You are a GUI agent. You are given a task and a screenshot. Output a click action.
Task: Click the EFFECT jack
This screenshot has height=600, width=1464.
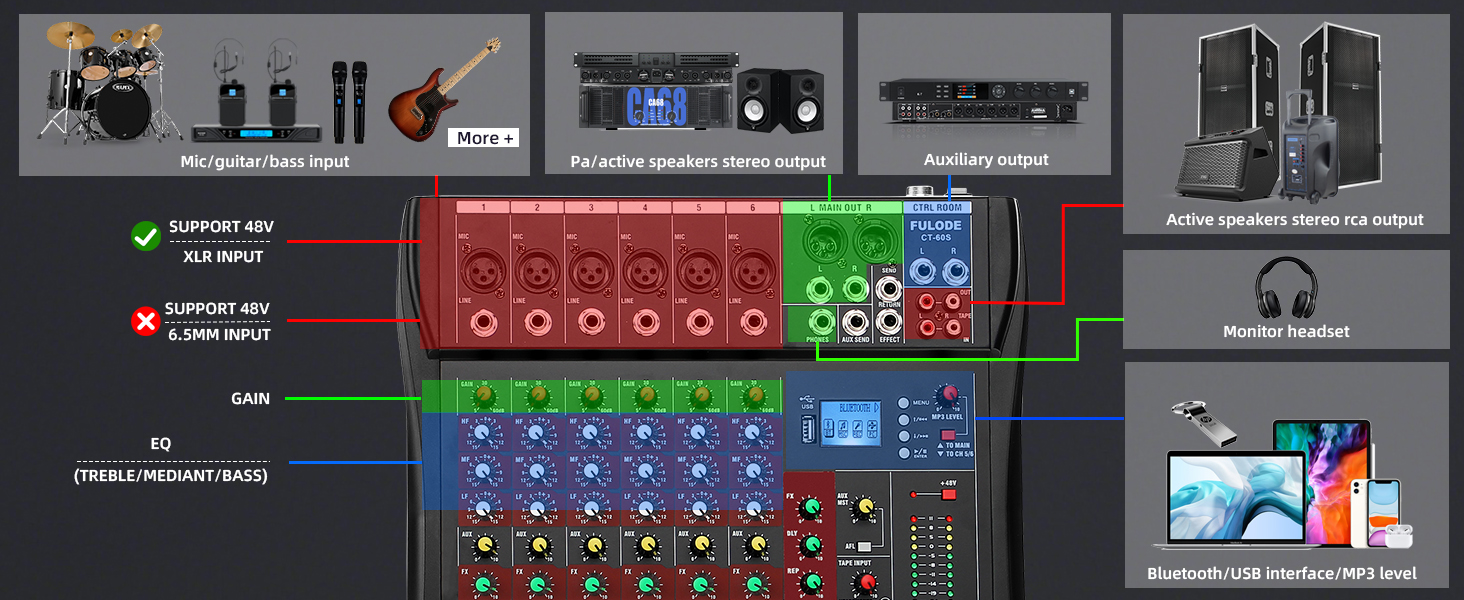[x=889, y=322]
